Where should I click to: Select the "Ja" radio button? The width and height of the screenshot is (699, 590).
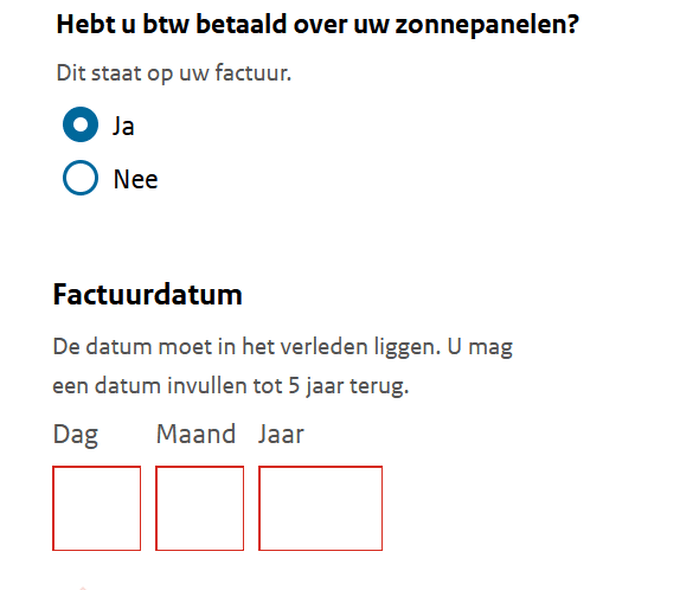pyautogui.click(x=80, y=126)
